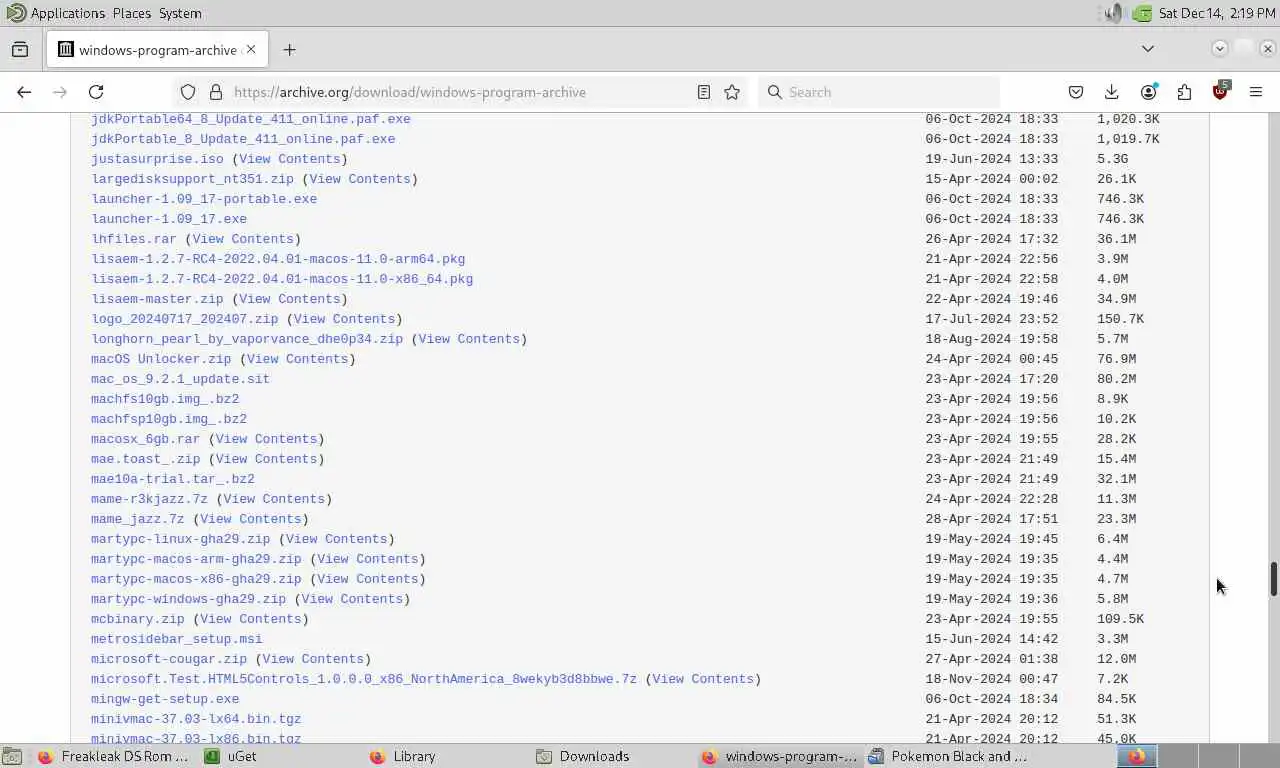
Task: Open martypc-linux-gha29.zip link
Action: 180,539
